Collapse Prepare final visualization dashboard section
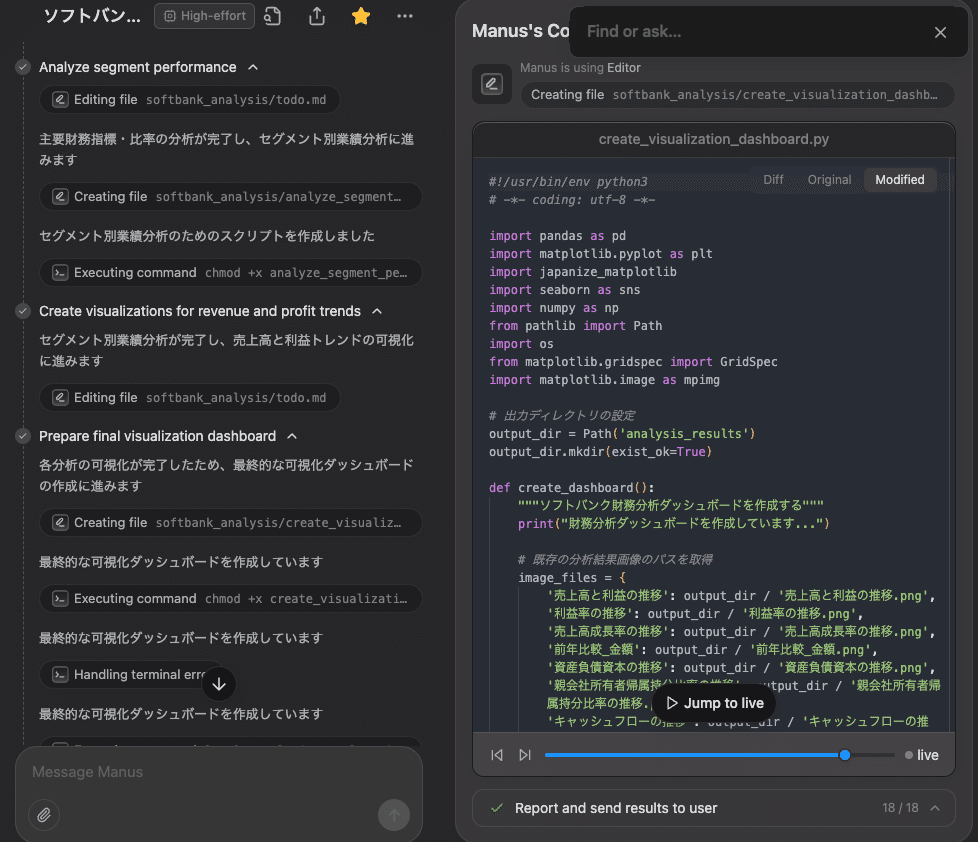 click(x=292, y=436)
